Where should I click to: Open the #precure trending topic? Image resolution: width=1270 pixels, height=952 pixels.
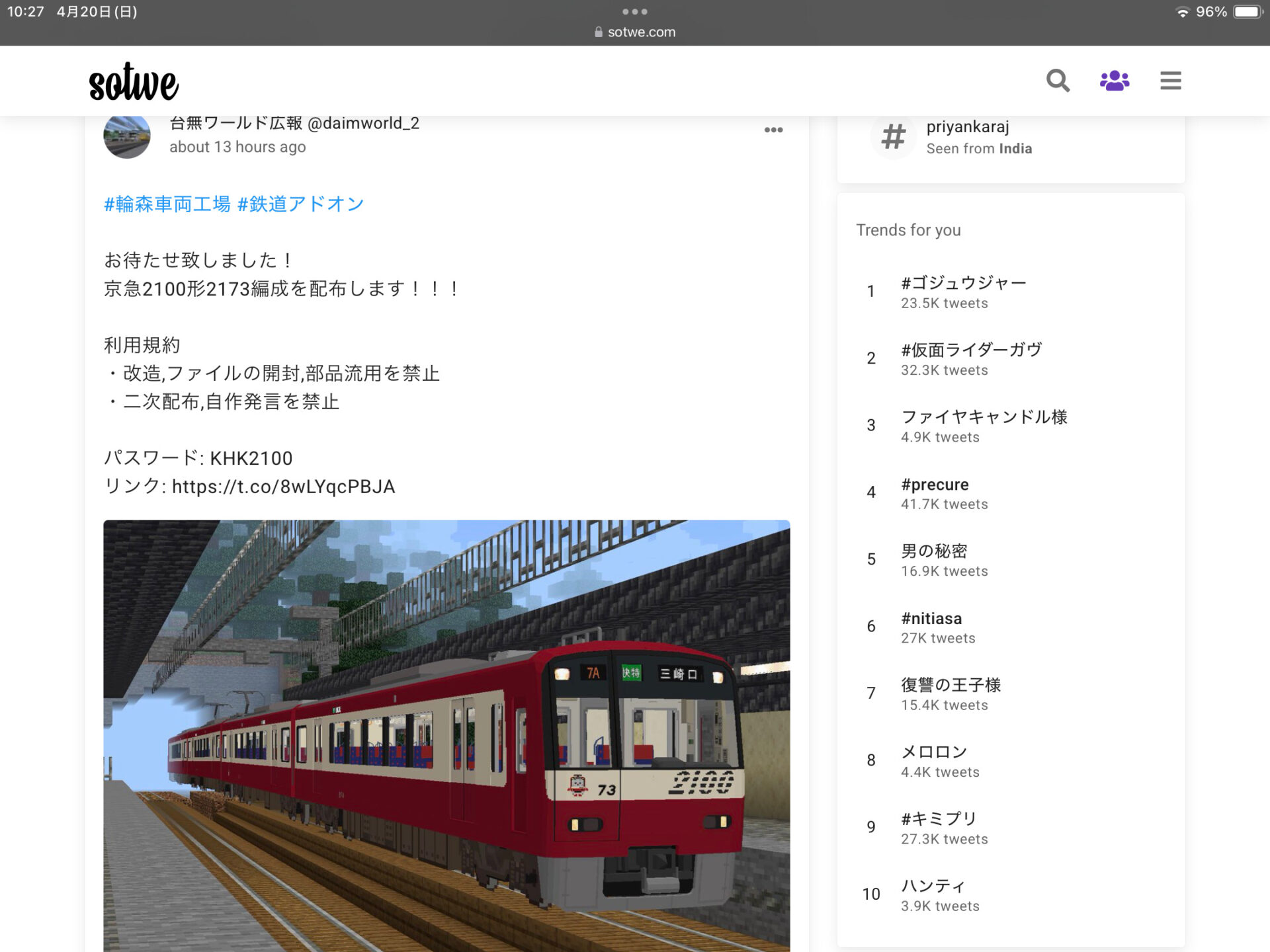[935, 485]
